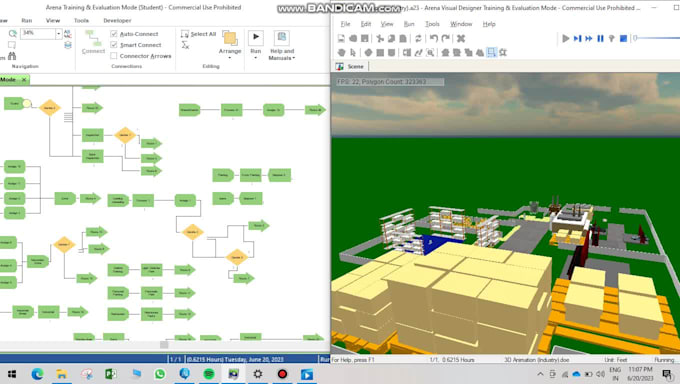Open Microsoft Edge from the taskbar
The height and width of the screenshot is (384, 680).
coord(37,374)
